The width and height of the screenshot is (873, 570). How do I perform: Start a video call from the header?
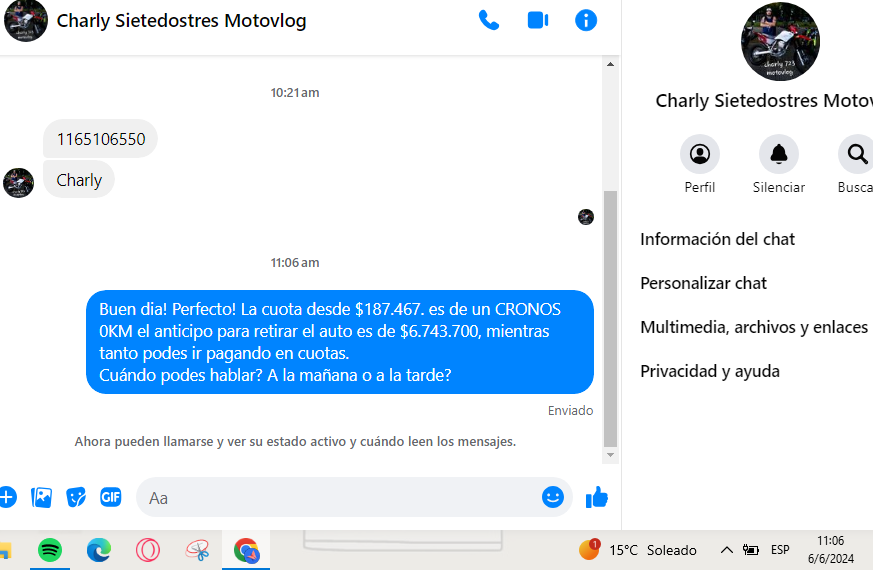[538, 21]
